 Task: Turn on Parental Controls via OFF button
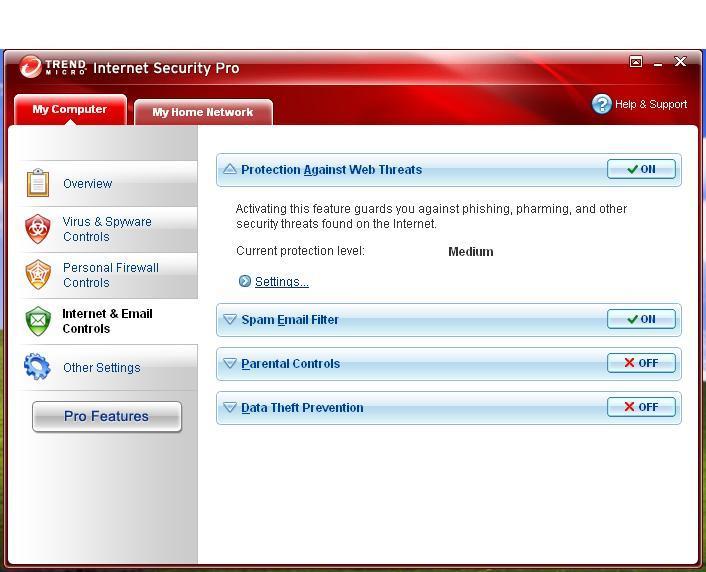[641, 363]
